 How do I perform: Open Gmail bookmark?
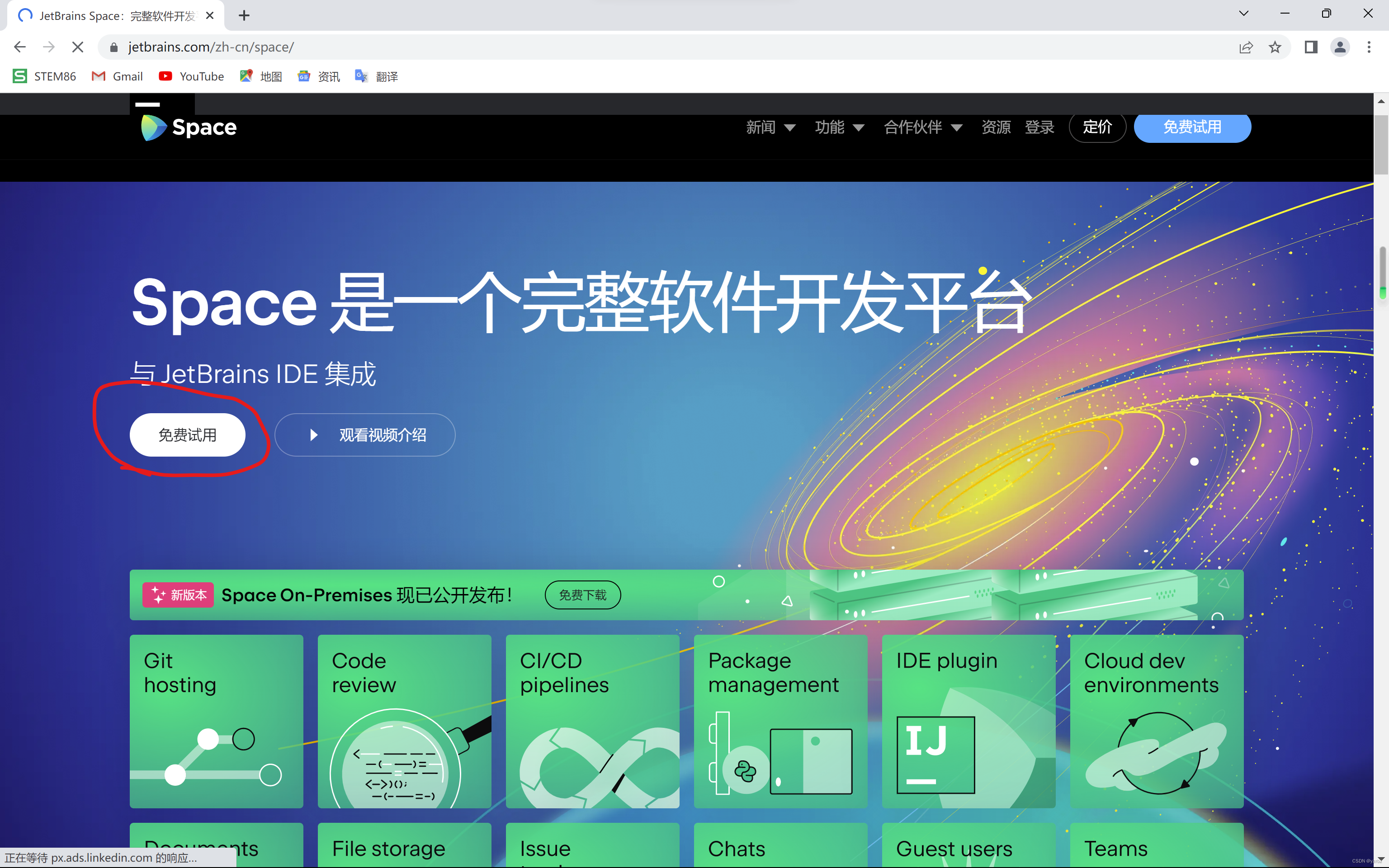118,76
